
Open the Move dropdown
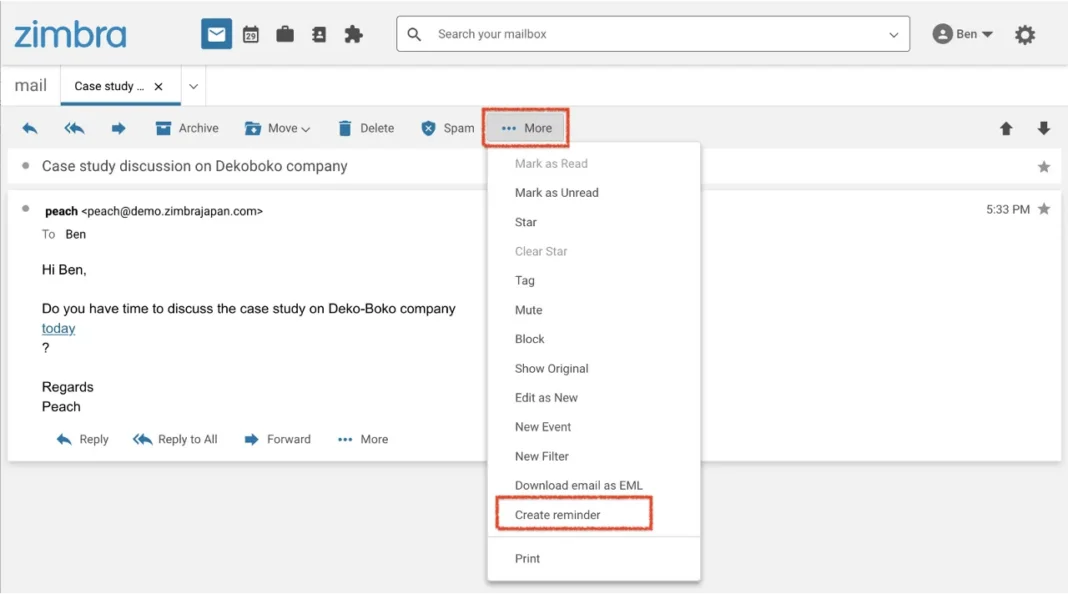278,128
